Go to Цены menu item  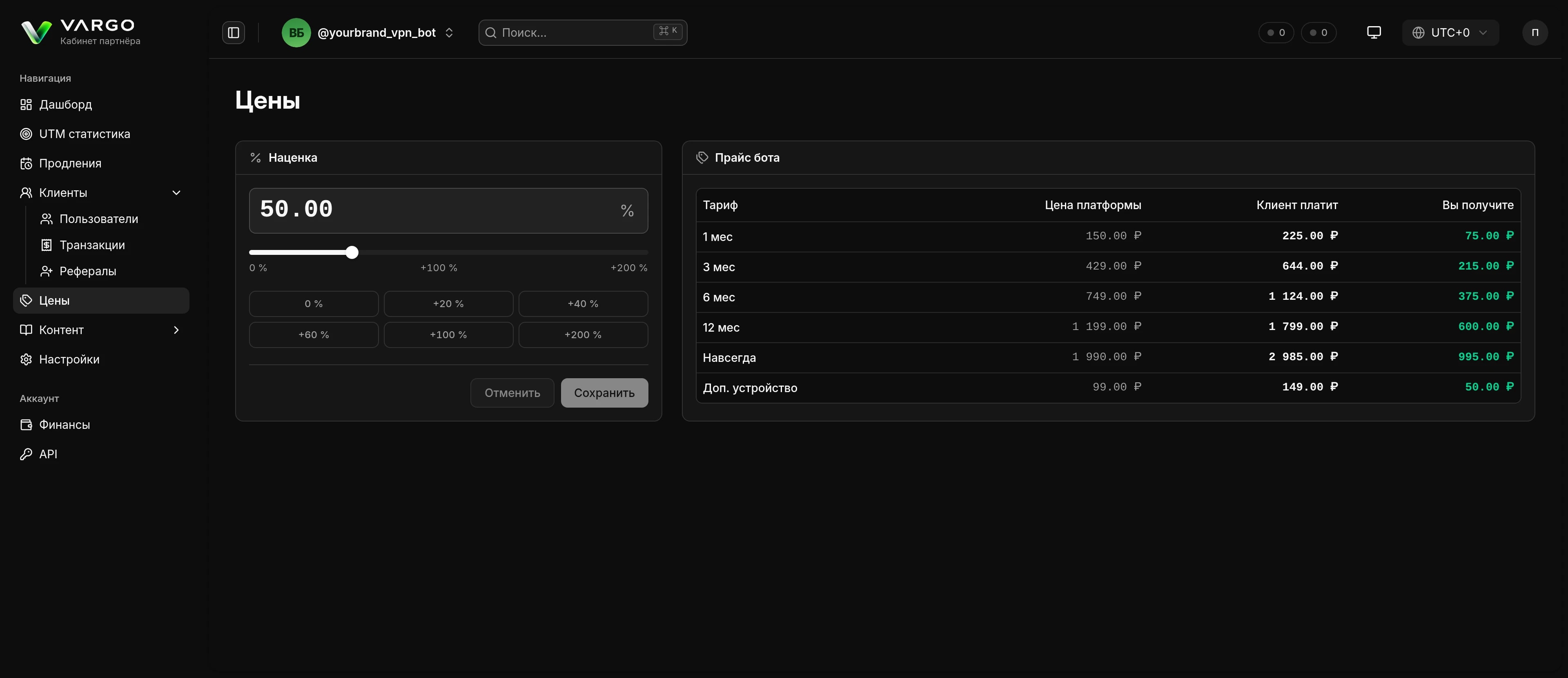[x=101, y=300]
